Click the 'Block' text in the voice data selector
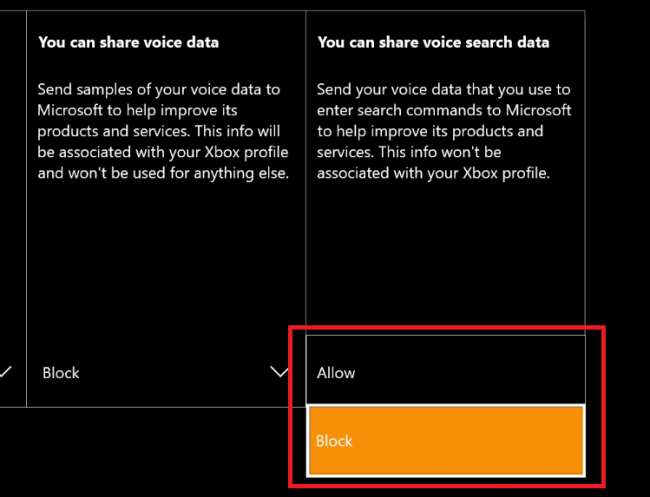Image resolution: width=650 pixels, height=497 pixels. (61, 373)
